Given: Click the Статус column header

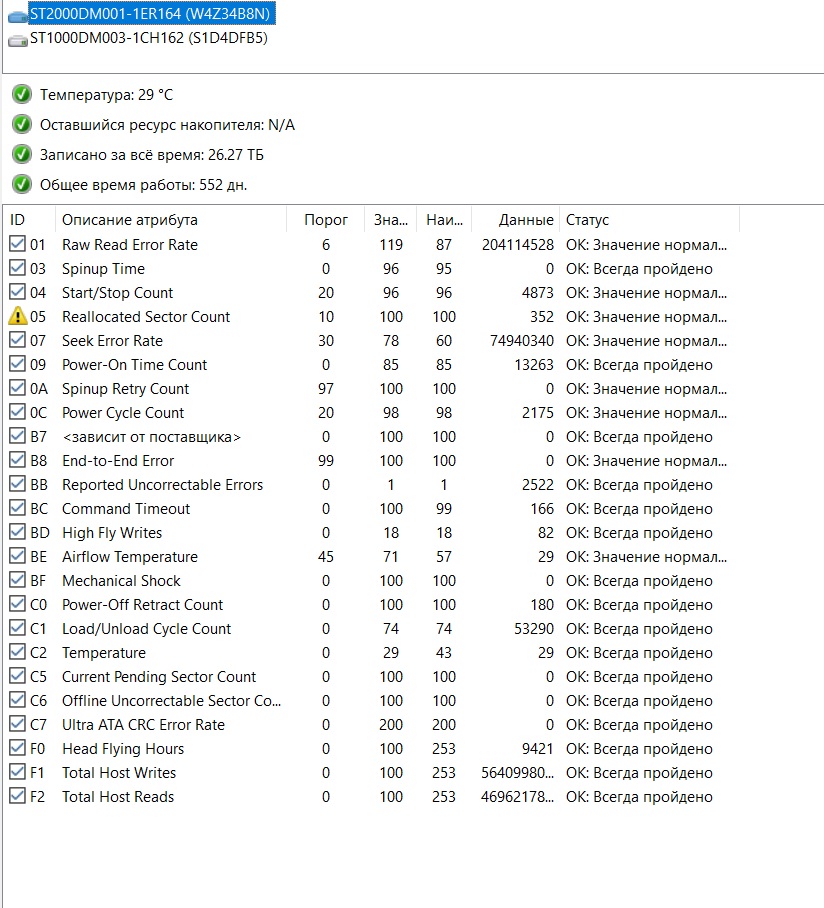Looking at the screenshot, I should (587, 220).
